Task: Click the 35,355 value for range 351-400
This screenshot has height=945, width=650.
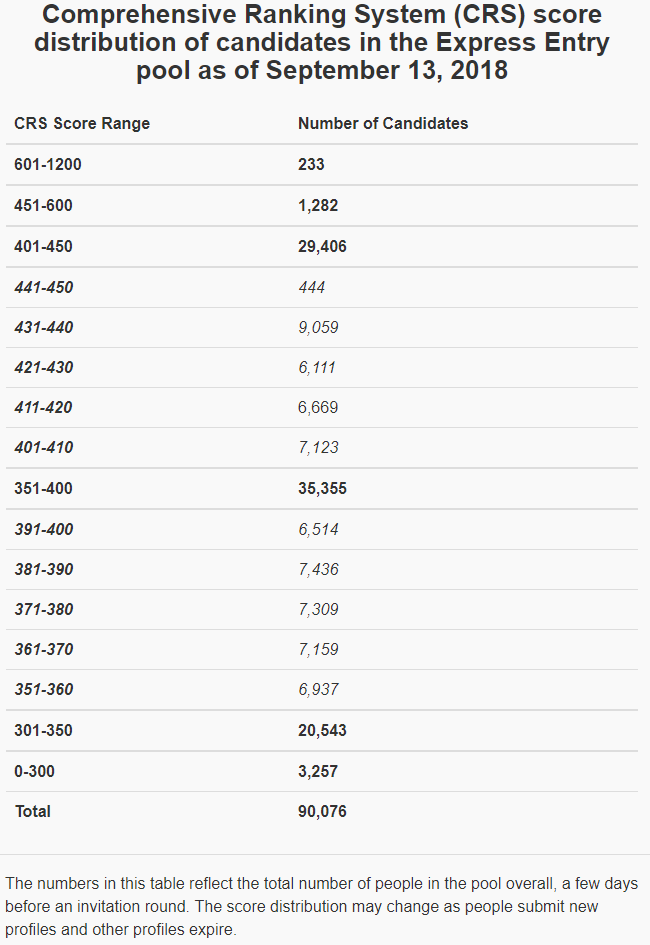Action: (322, 489)
